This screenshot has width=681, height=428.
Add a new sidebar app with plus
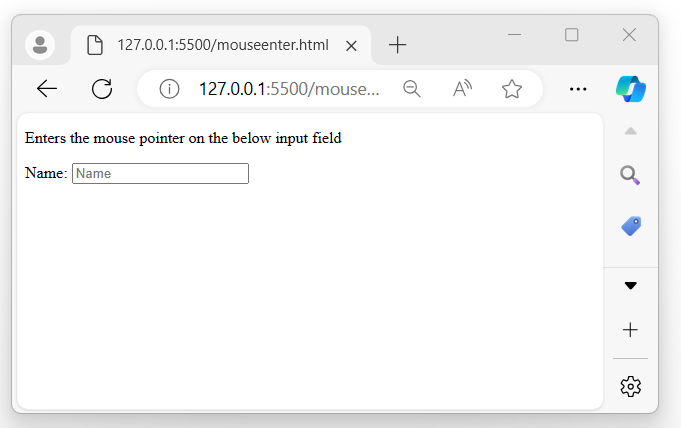[x=630, y=330]
